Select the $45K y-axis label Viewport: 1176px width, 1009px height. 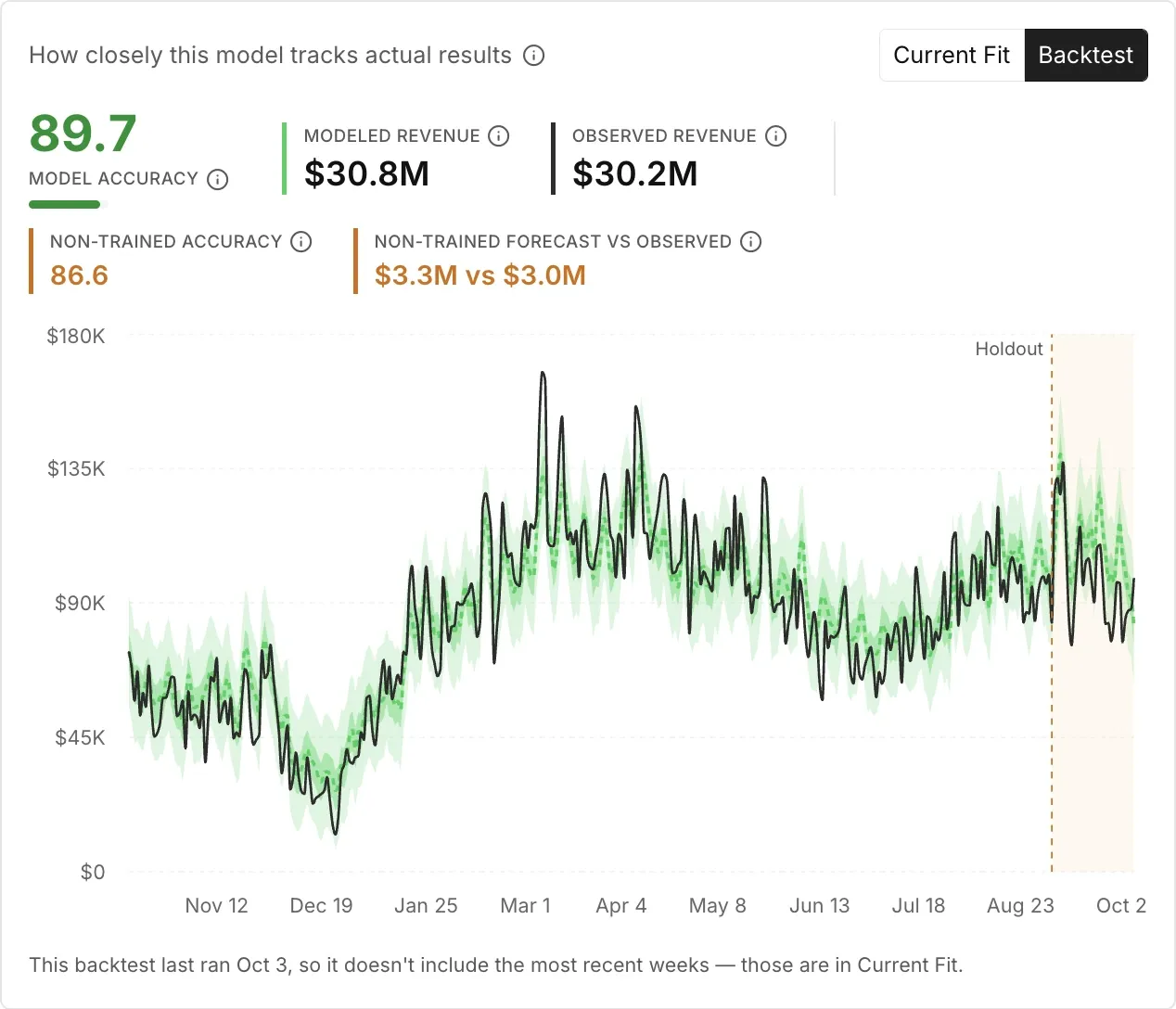pyautogui.click(x=80, y=737)
